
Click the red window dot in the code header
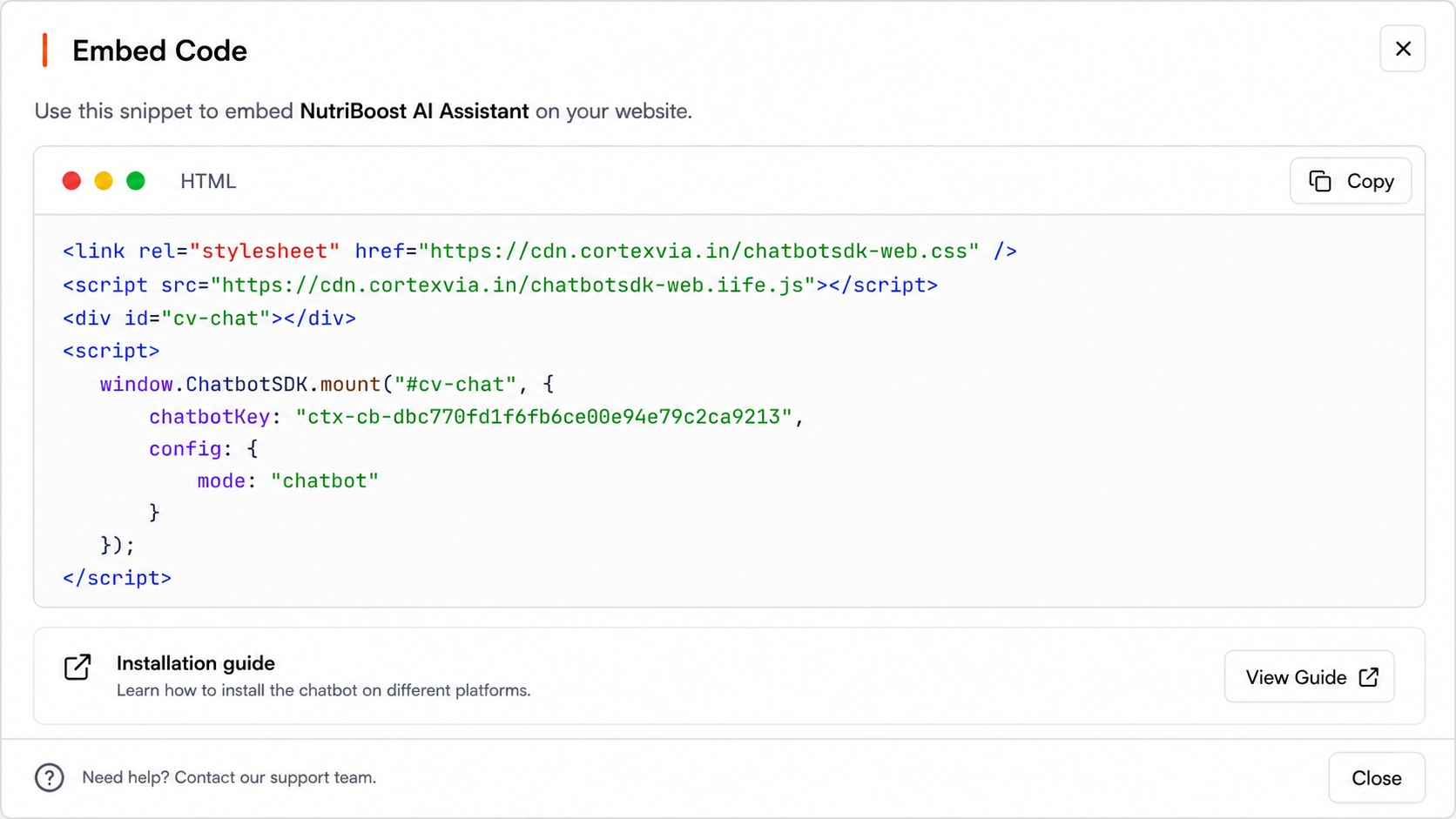(71, 181)
